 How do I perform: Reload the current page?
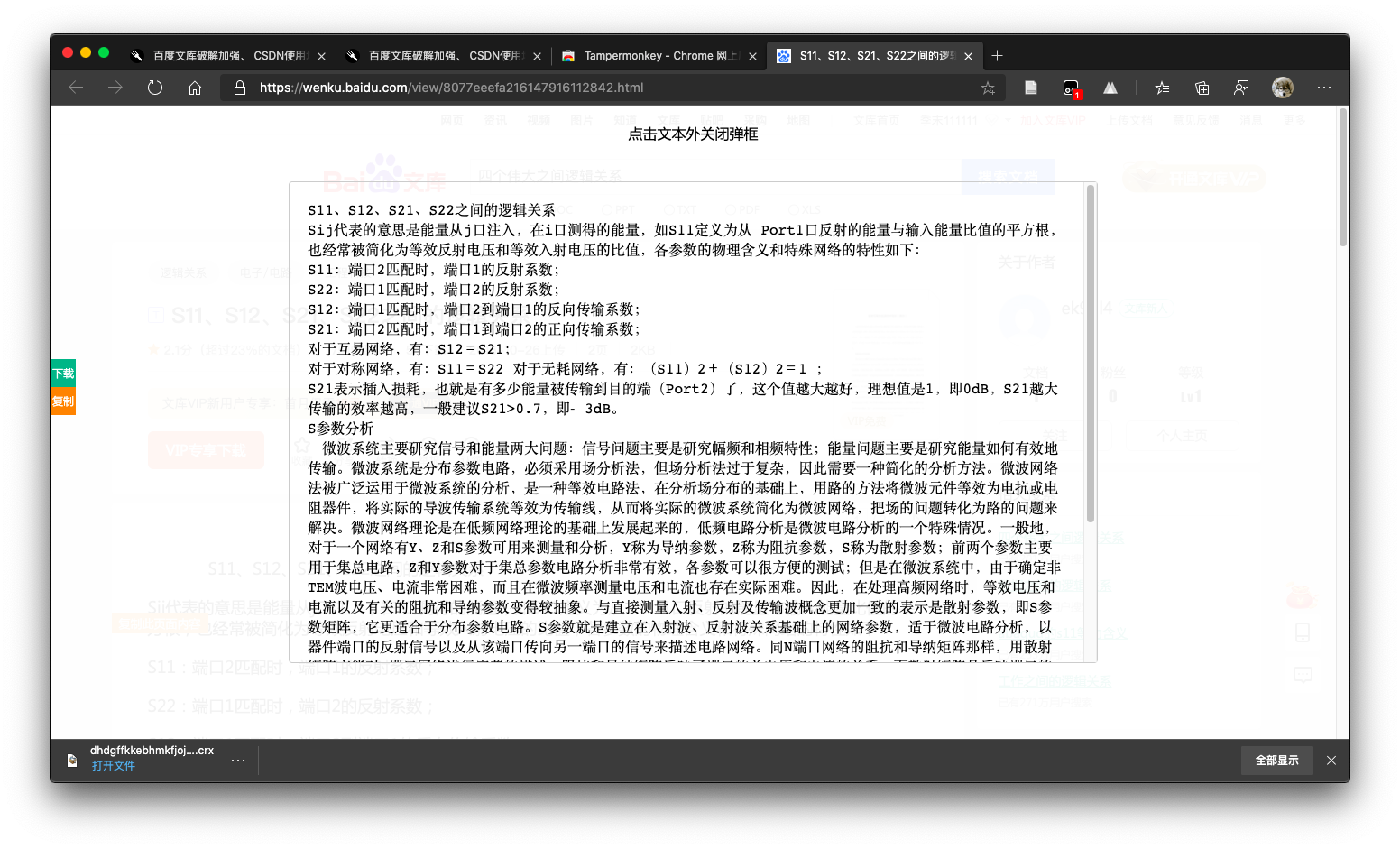[155, 88]
